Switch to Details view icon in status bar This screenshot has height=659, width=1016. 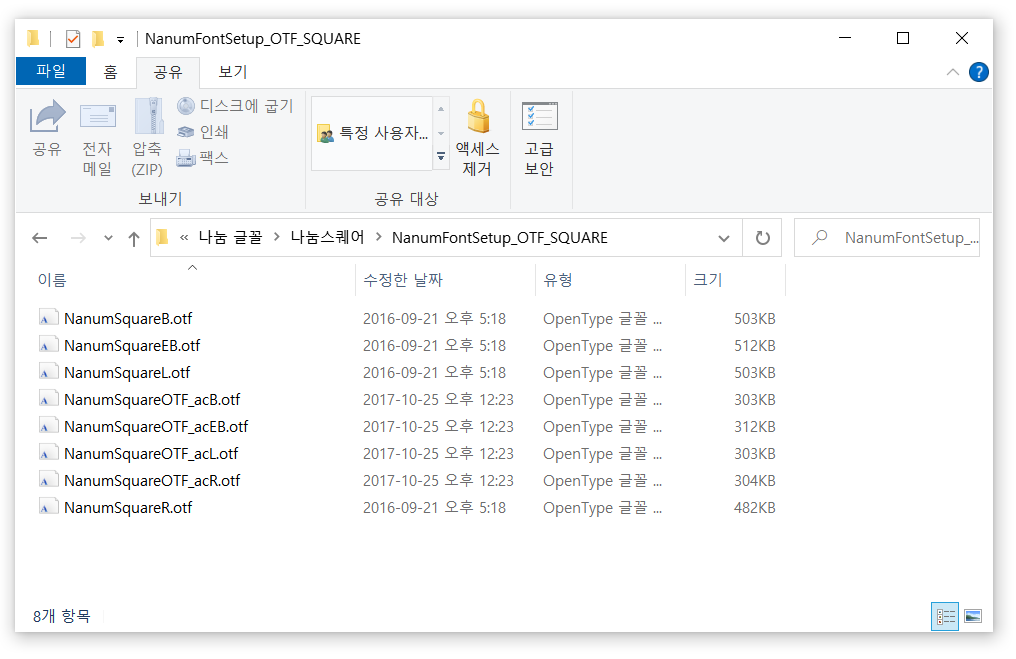(x=945, y=616)
